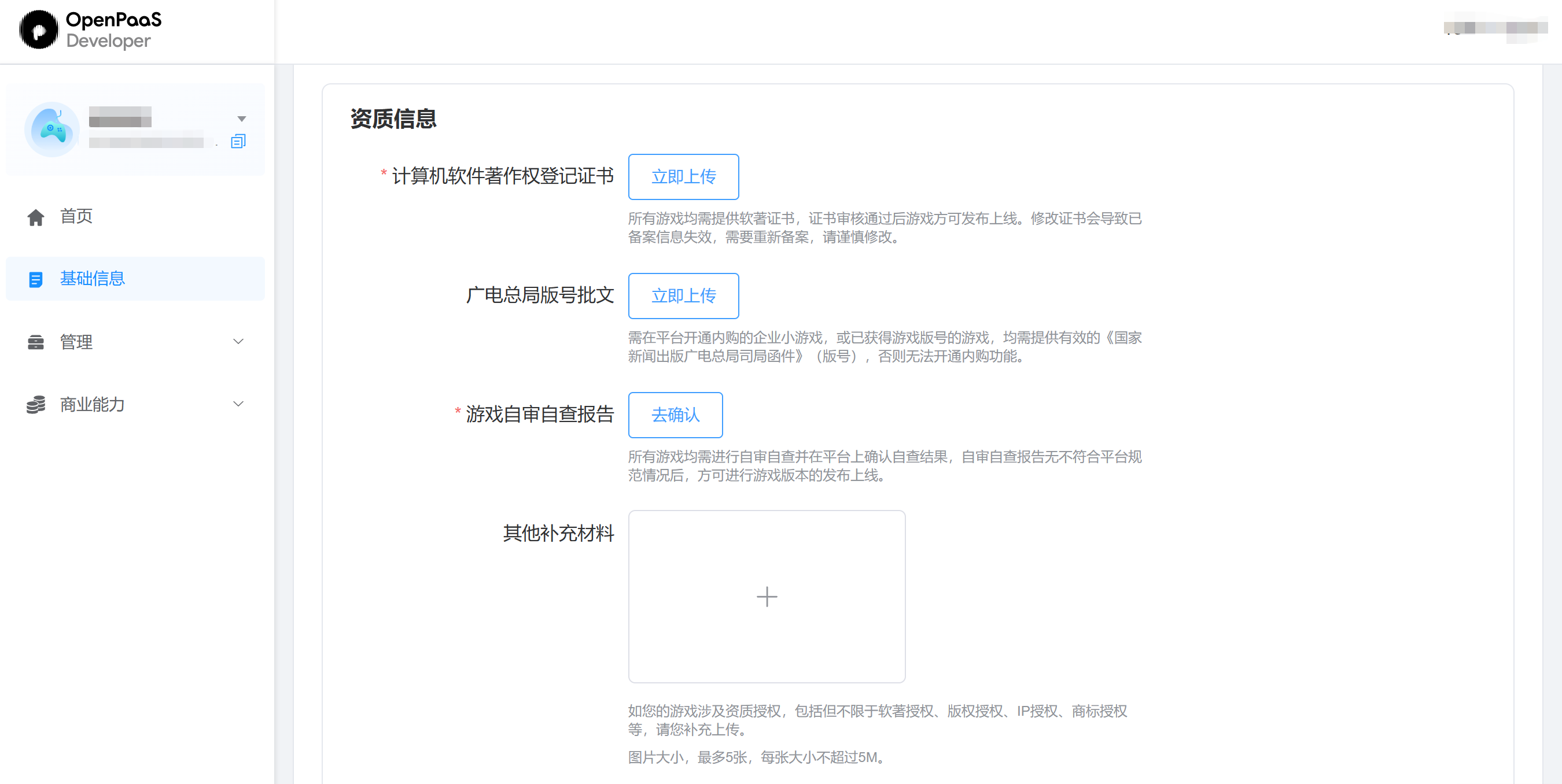
Task: Click hint text starting with 如您的游戏涉及资质授权
Action: coord(878,720)
